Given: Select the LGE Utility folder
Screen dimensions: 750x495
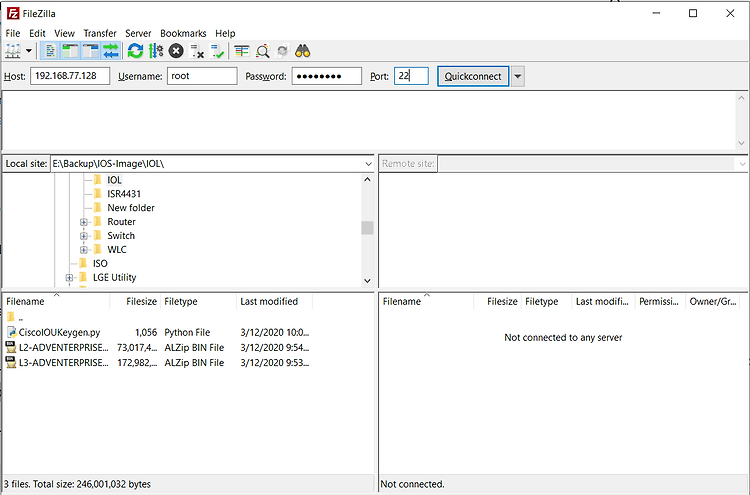Looking at the screenshot, I should (x=114, y=277).
